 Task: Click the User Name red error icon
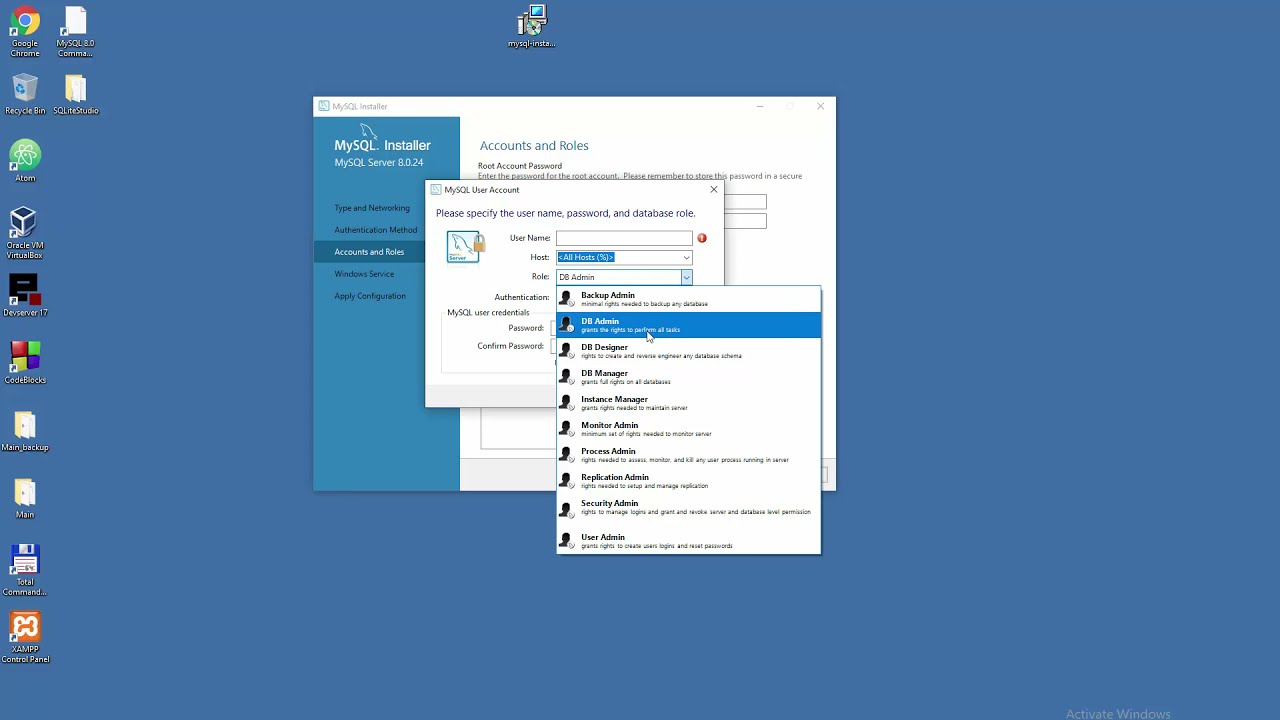(x=702, y=238)
